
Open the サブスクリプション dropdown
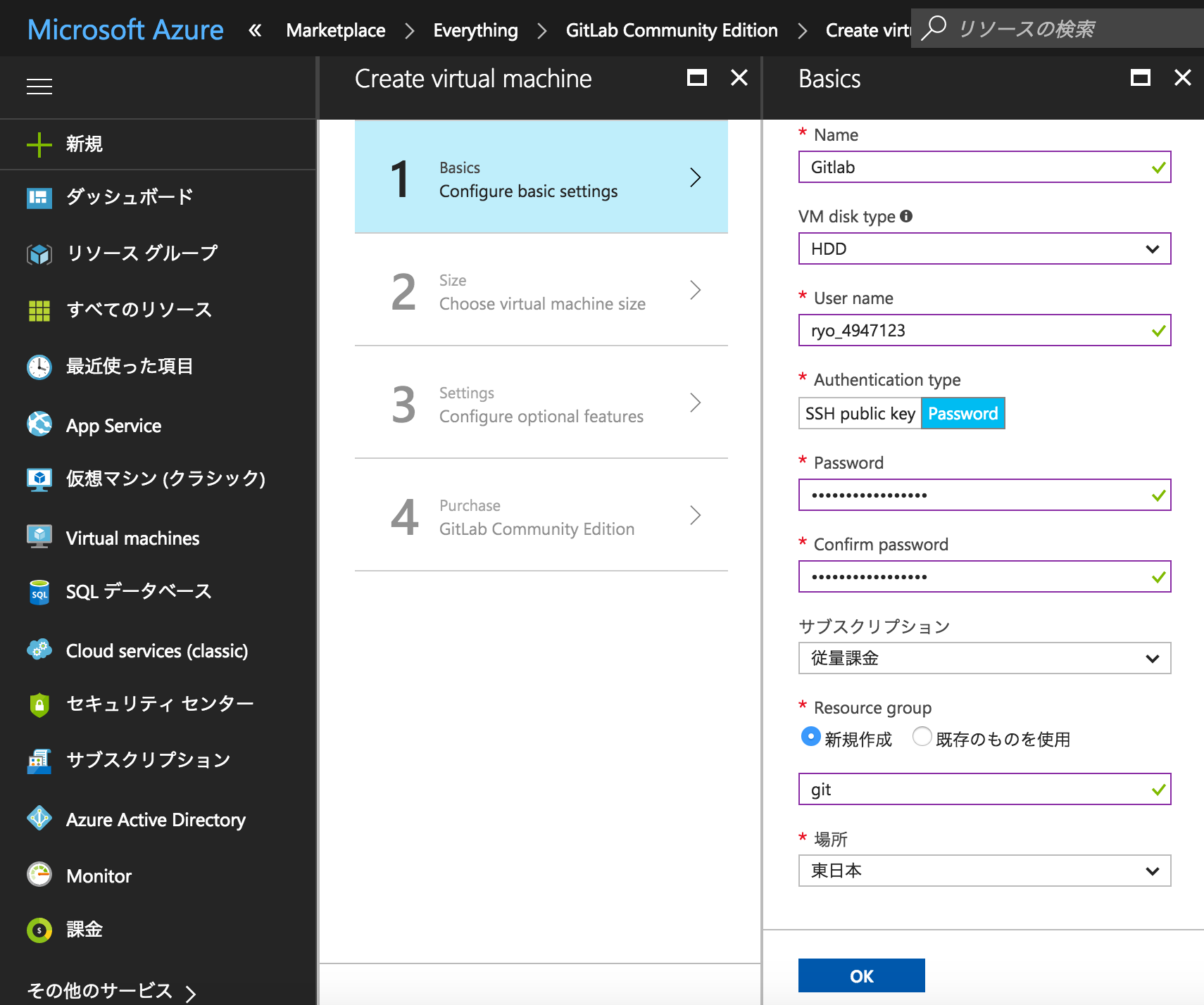click(984, 658)
